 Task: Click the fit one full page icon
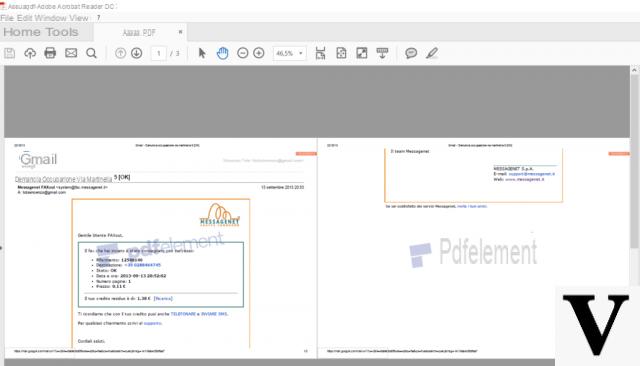point(341,53)
